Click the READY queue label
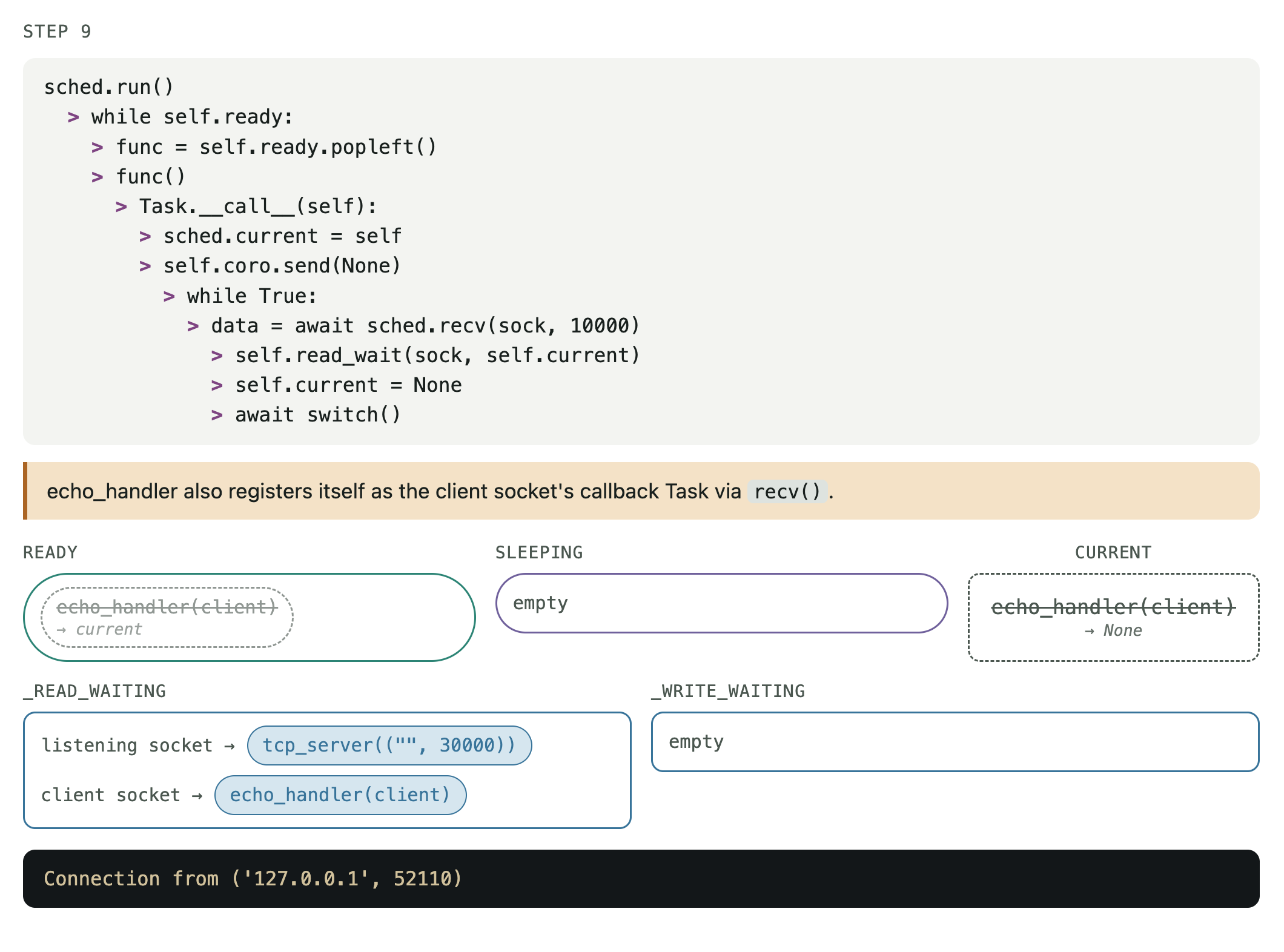 50,552
